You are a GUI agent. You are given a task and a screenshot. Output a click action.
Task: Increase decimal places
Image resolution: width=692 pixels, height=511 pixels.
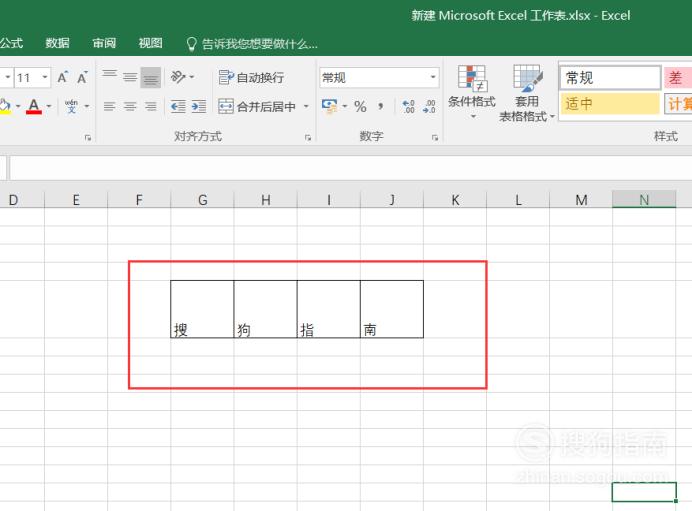click(x=408, y=106)
